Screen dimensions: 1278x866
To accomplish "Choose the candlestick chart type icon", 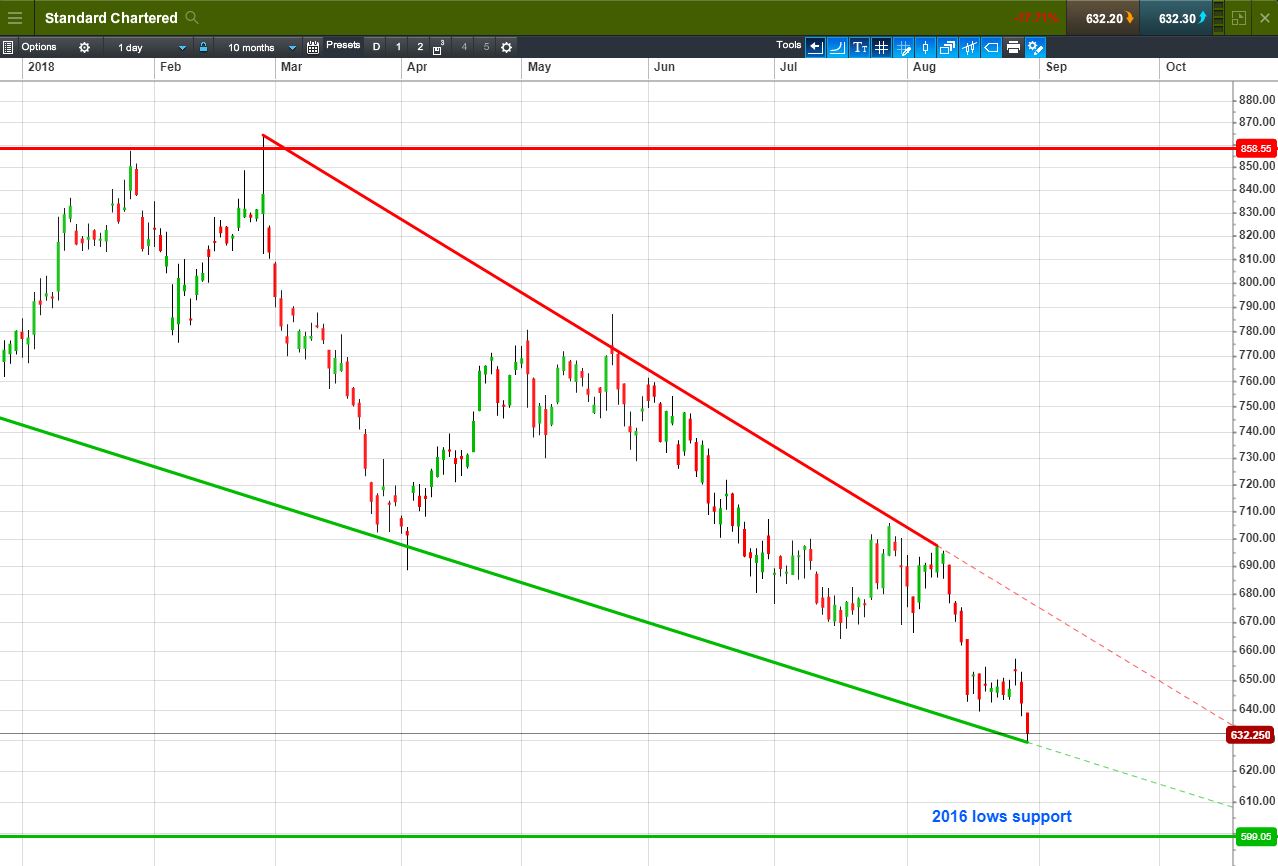I will click(x=925, y=47).
